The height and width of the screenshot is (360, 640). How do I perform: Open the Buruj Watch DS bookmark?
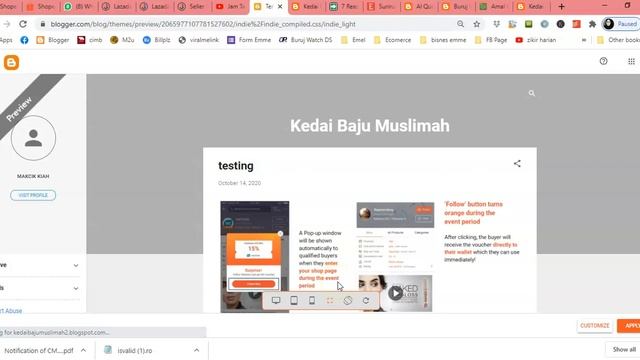point(305,40)
